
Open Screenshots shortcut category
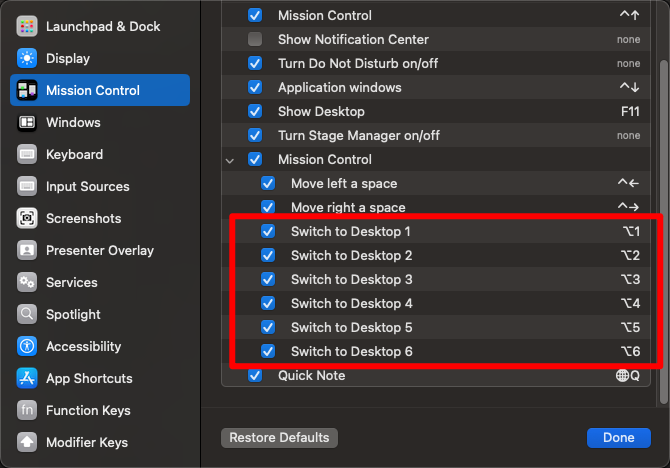[100, 218]
